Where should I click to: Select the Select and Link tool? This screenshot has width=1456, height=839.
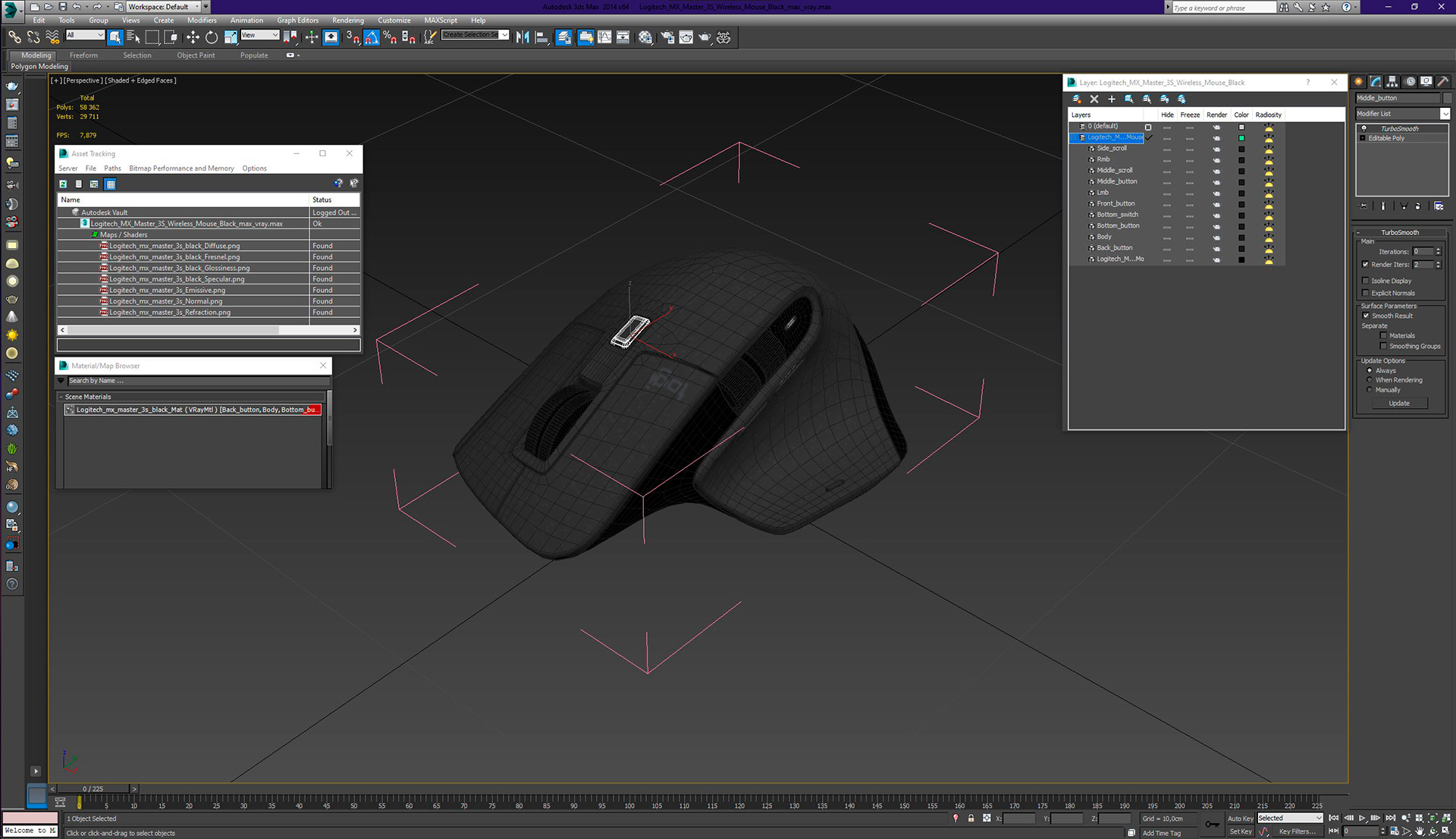[x=14, y=37]
